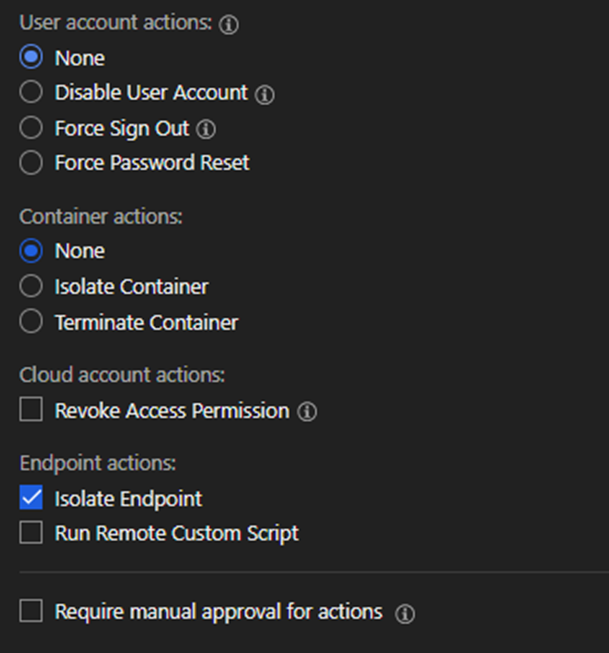Pick the Force Password Reset radio button
609x653 pixels.
click(x=31, y=163)
